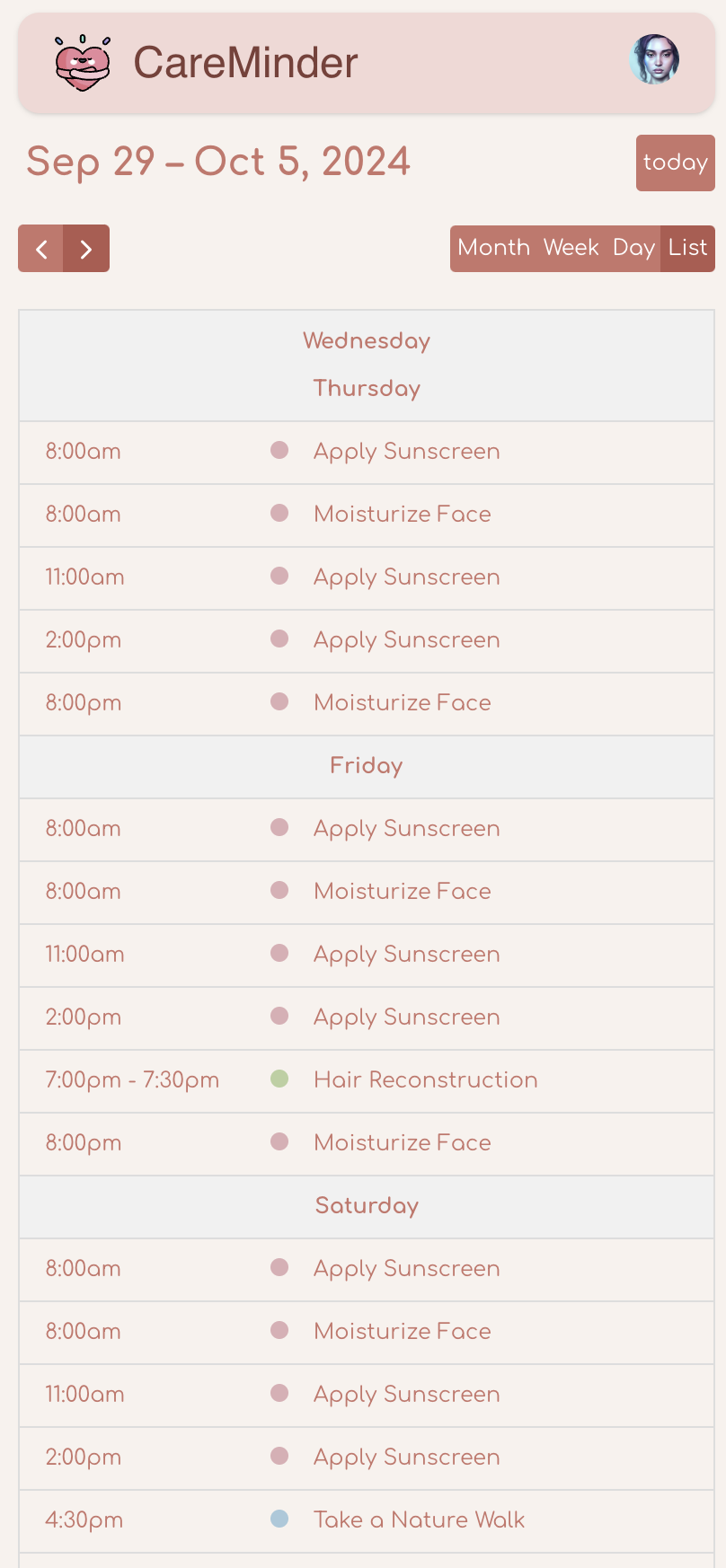Image resolution: width=726 pixels, height=1568 pixels.
Task: Click the pink dot next to Thursday's 11:00am Apply Sunscreen
Action: pyautogui.click(x=279, y=576)
